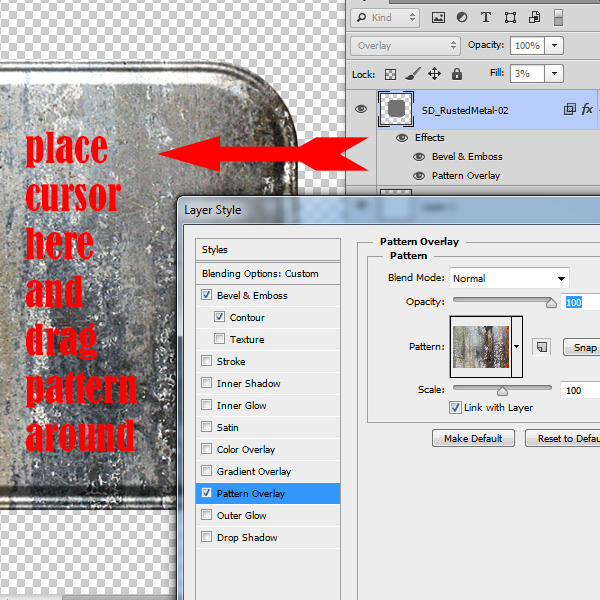Click create new preset from pattern icon

tap(542, 347)
